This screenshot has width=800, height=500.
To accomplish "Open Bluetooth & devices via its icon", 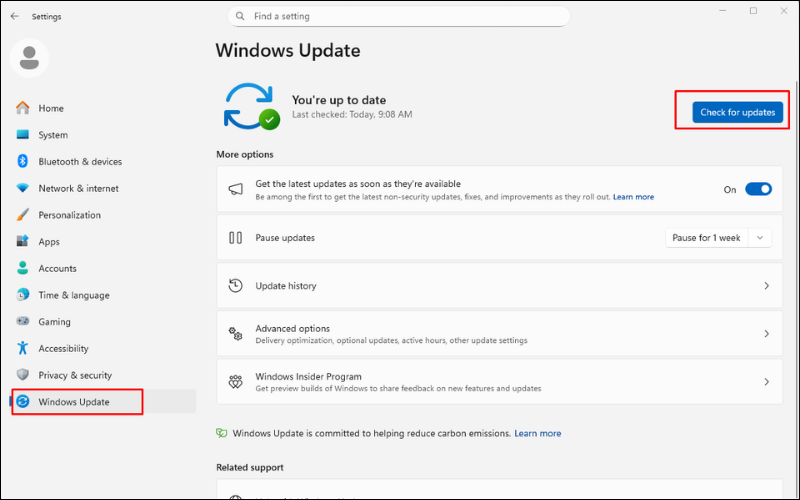I will point(23,162).
